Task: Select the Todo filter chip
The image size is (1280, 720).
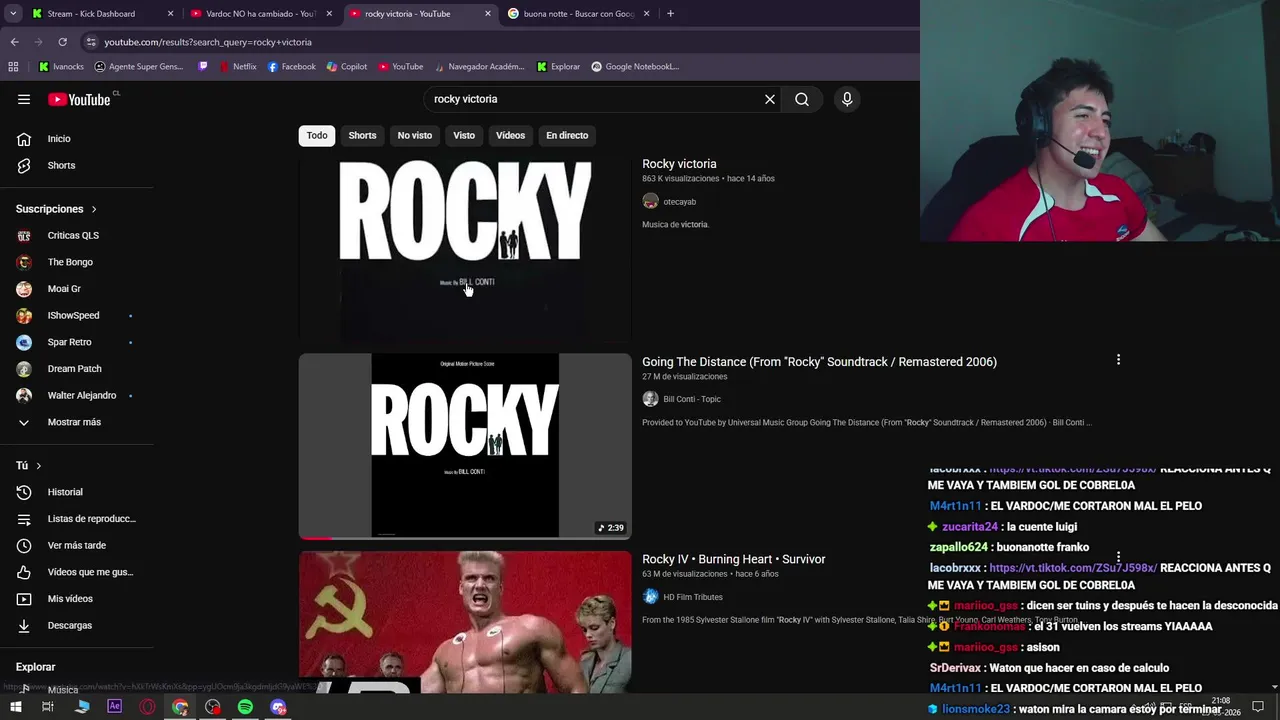Action: 317,135
